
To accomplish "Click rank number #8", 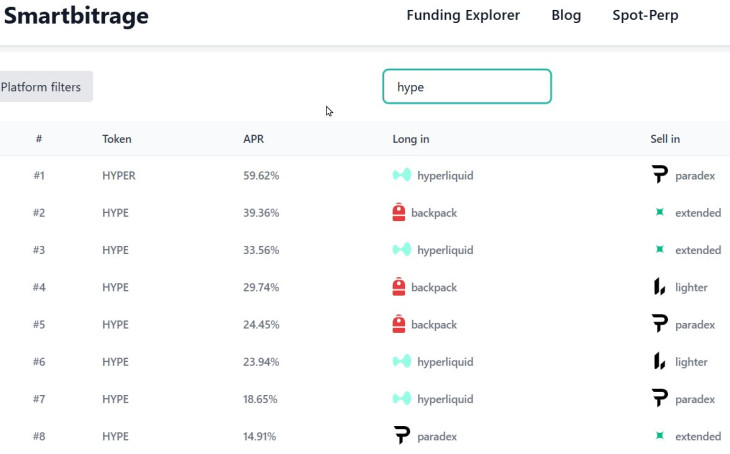I will coord(39,436).
